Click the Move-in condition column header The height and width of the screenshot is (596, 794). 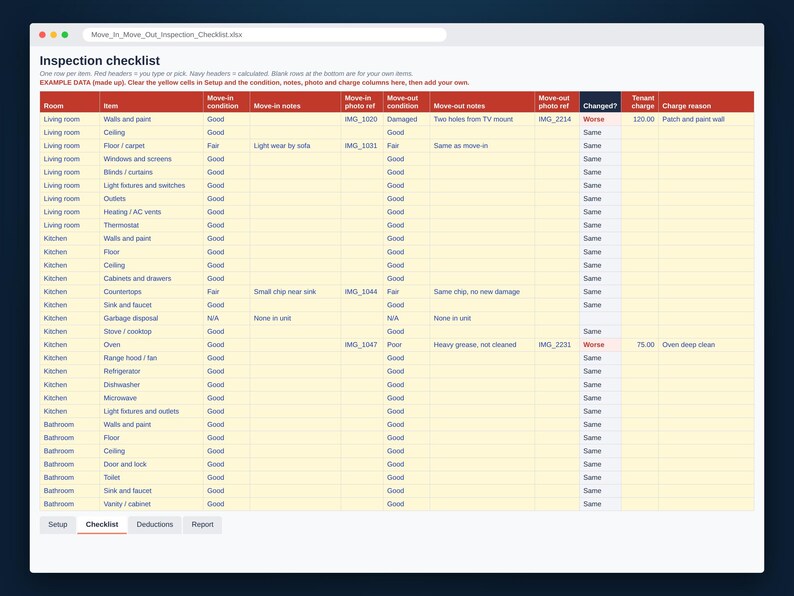point(226,102)
